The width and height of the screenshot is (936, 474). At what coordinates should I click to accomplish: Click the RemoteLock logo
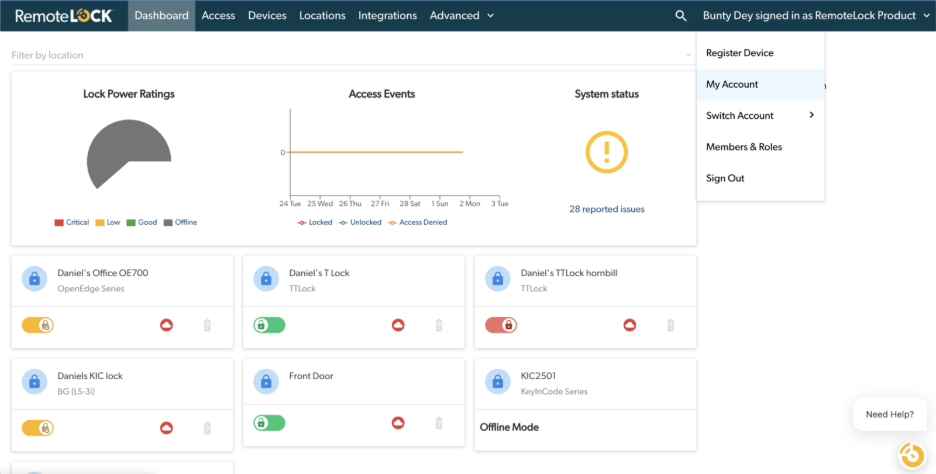[64, 16]
